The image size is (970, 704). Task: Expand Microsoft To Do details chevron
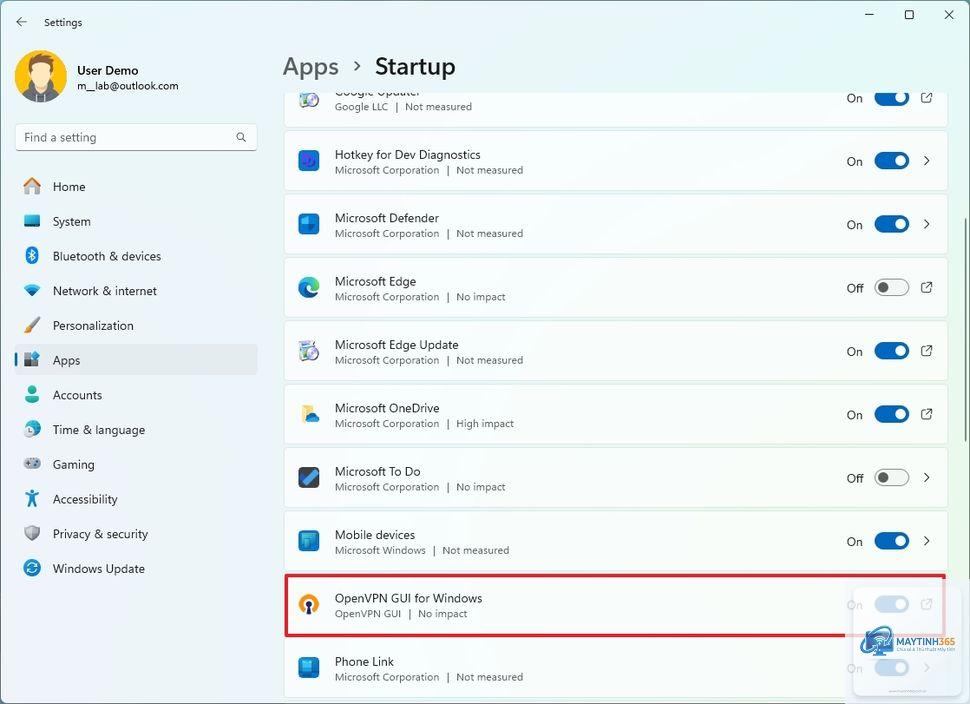coord(926,478)
